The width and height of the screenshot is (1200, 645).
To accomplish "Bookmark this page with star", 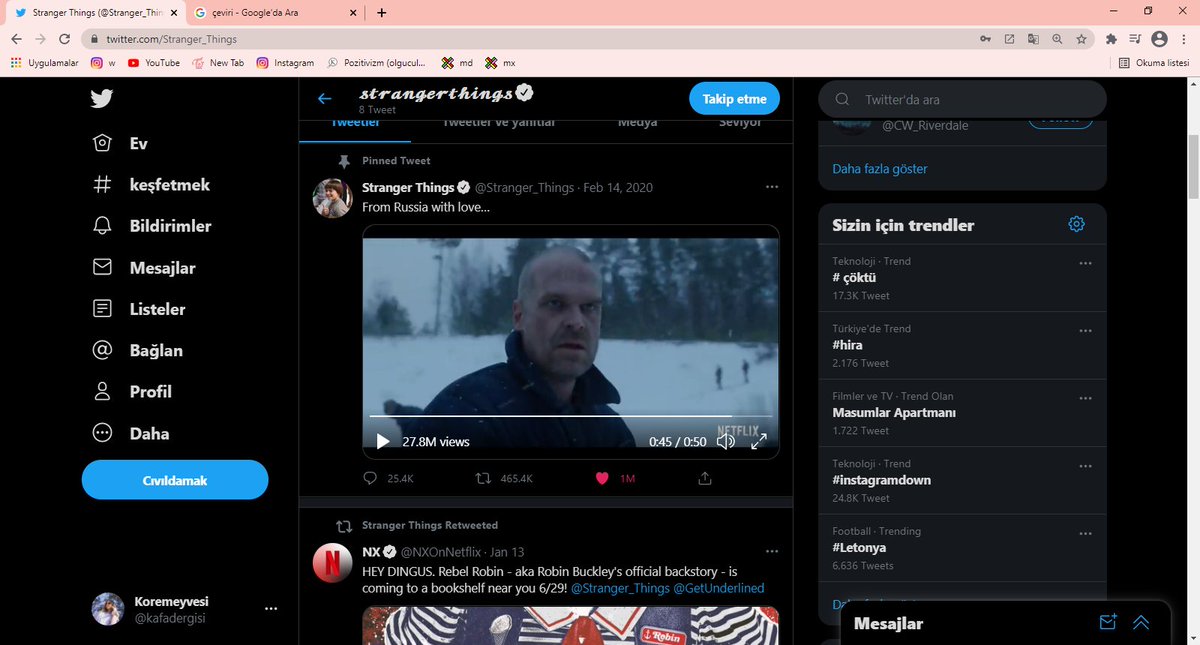I will (1081, 39).
